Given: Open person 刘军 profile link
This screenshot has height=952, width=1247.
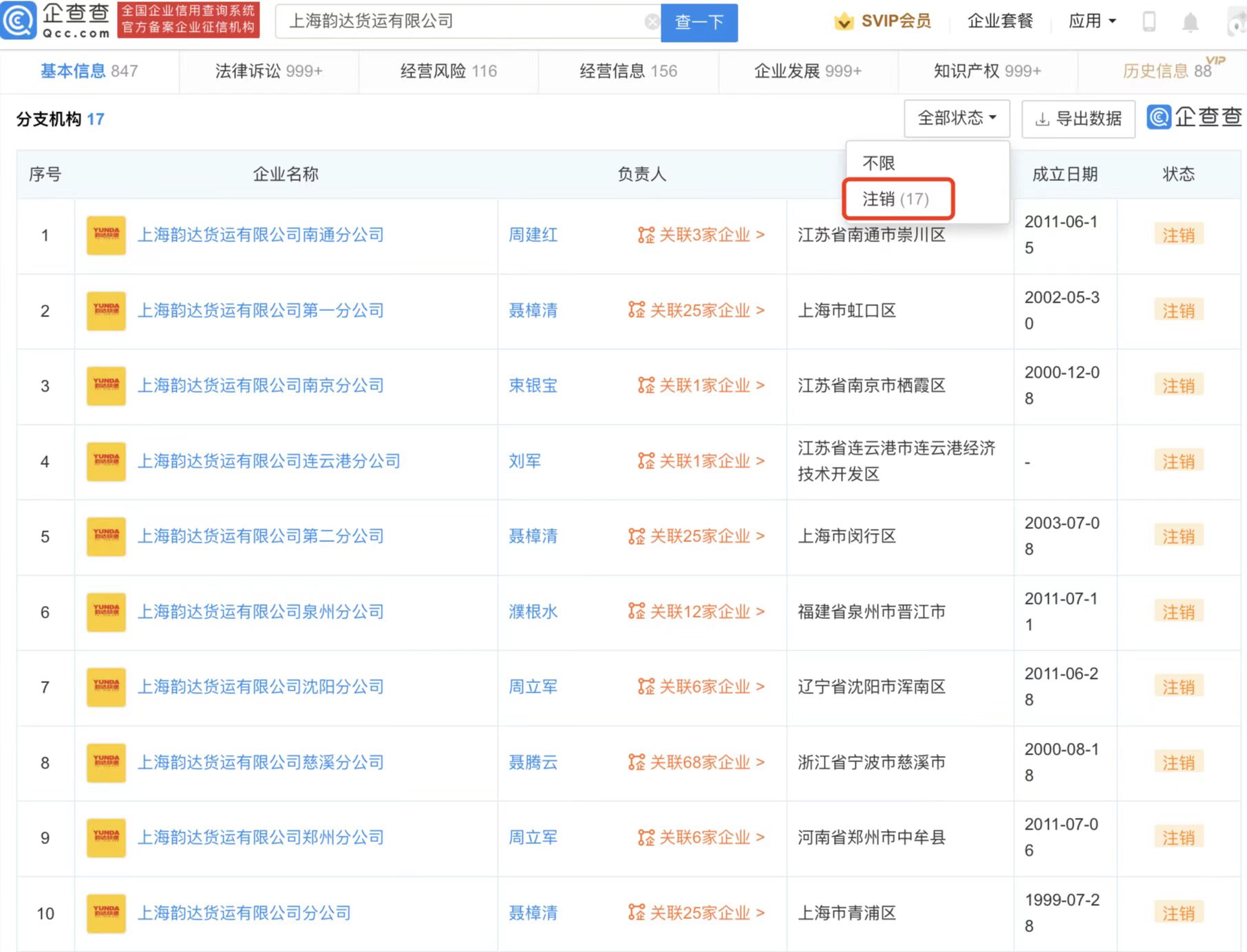Looking at the screenshot, I should [524, 462].
